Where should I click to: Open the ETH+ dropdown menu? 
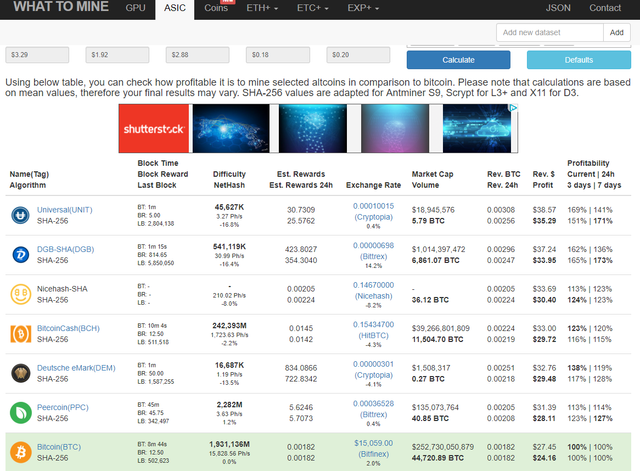point(262,8)
